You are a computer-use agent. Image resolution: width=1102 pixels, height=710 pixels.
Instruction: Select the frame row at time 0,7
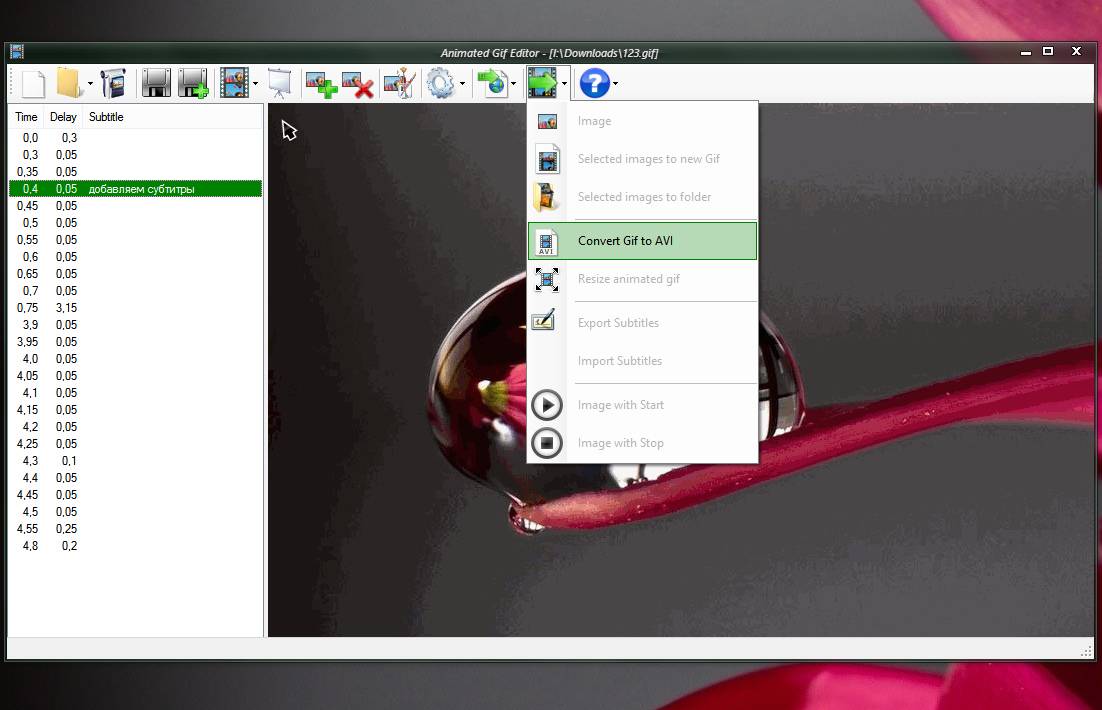(136, 290)
